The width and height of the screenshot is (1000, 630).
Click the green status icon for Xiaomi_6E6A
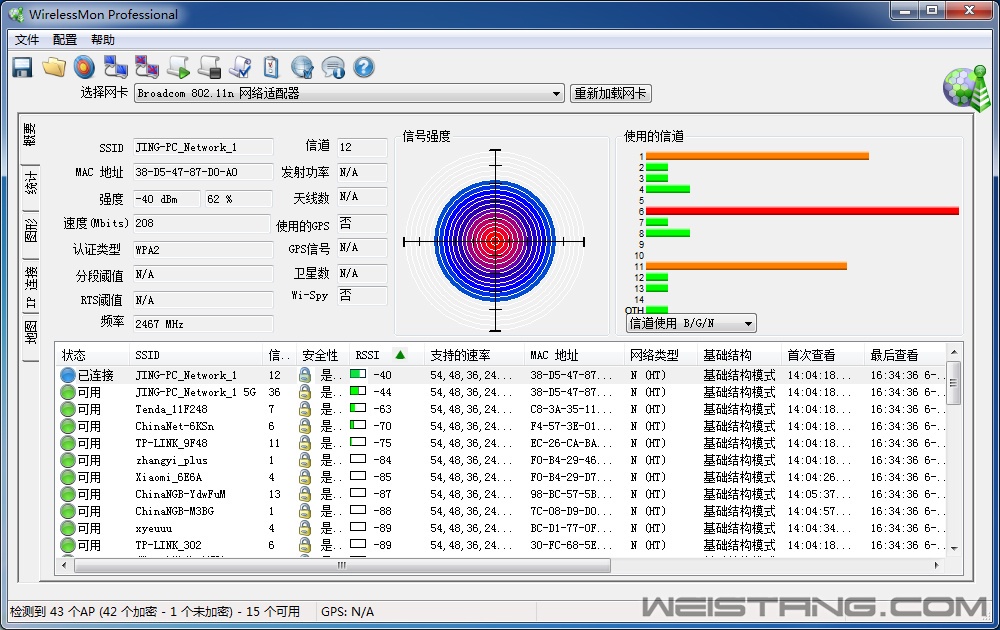click(x=68, y=477)
